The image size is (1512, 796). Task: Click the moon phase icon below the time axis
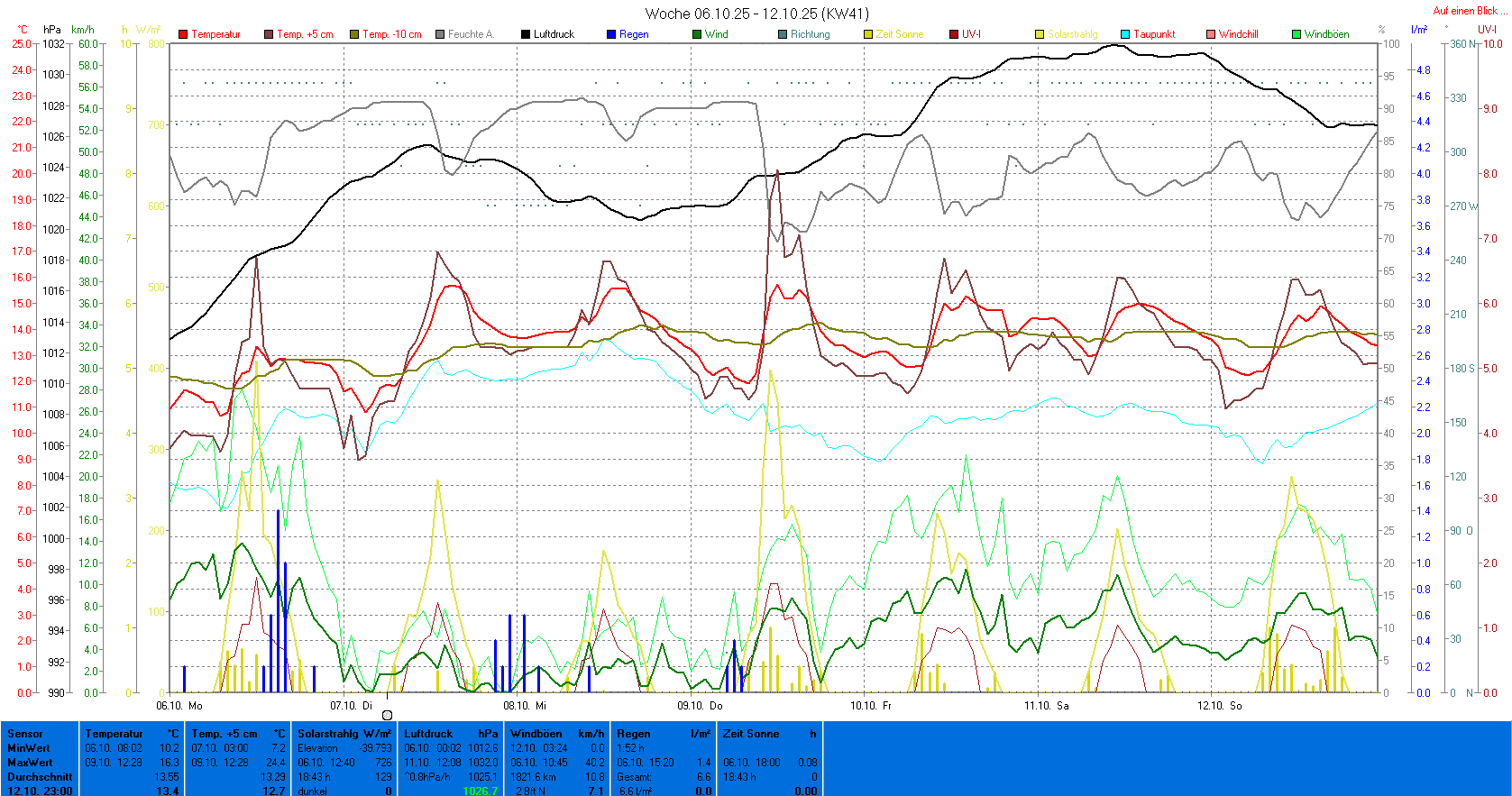point(387,716)
